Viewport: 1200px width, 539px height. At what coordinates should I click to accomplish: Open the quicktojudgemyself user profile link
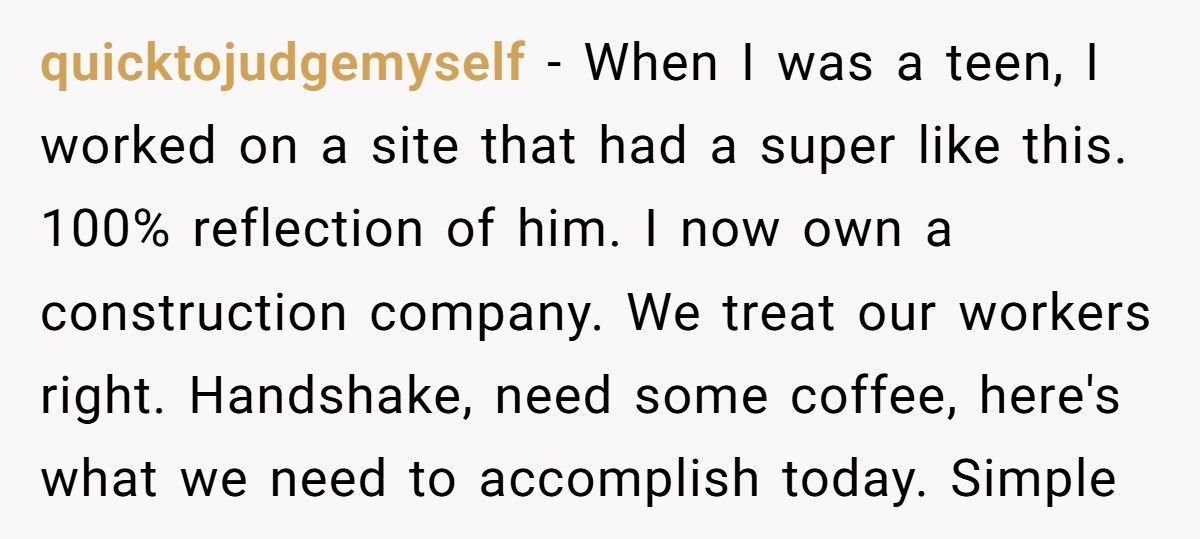pyautogui.click(x=282, y=65)
